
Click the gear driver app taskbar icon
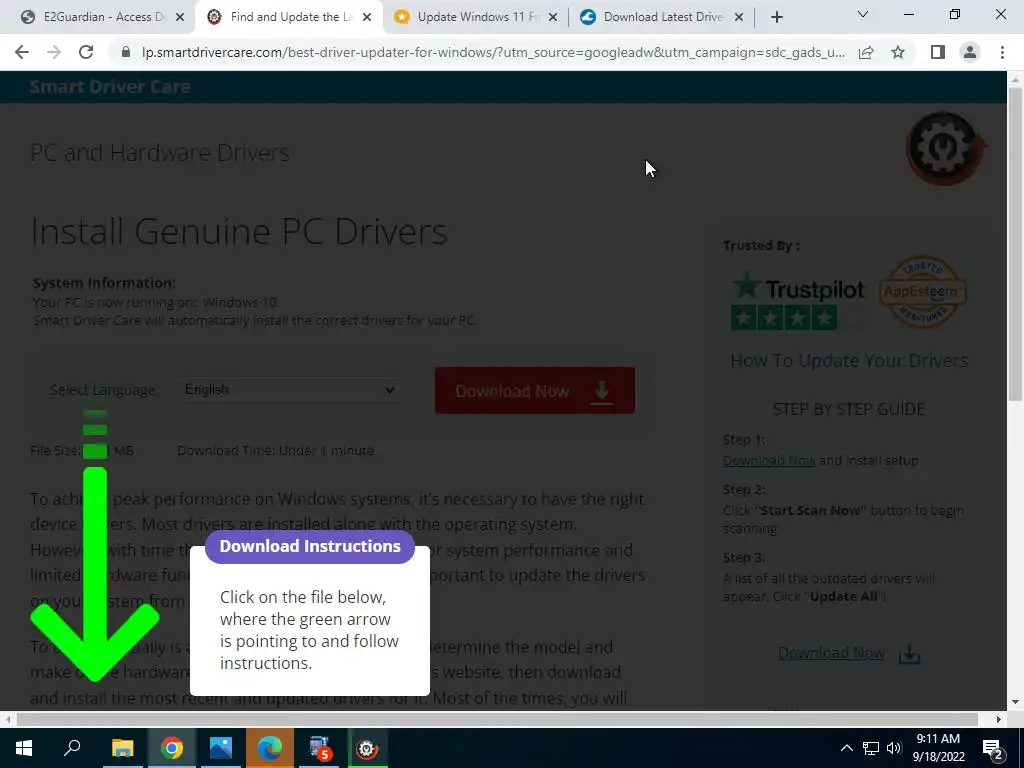(x=367, y=748)
